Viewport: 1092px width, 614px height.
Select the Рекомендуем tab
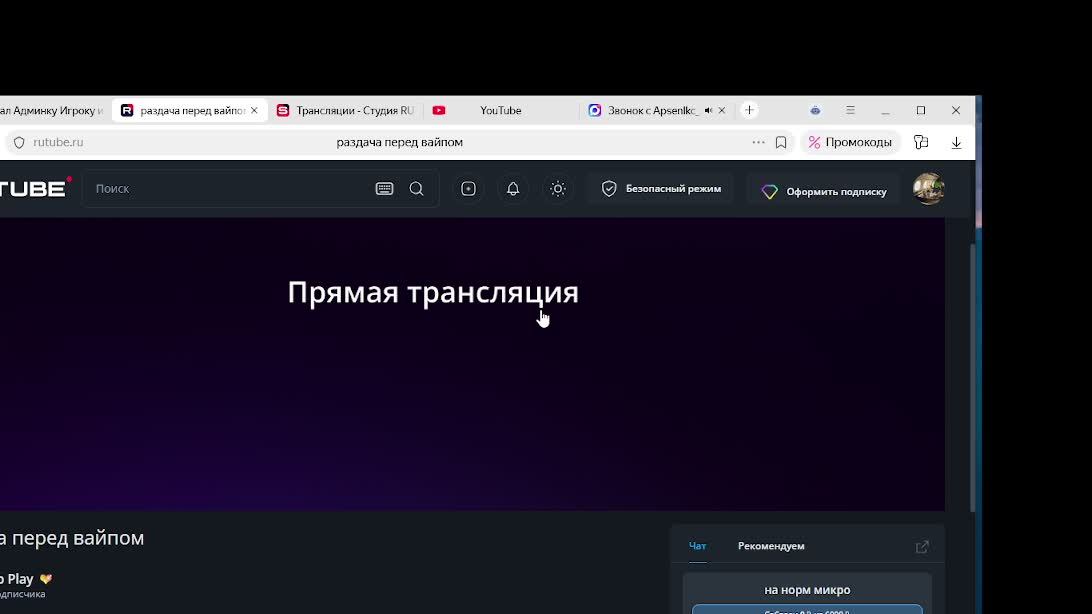pos(771,546)
